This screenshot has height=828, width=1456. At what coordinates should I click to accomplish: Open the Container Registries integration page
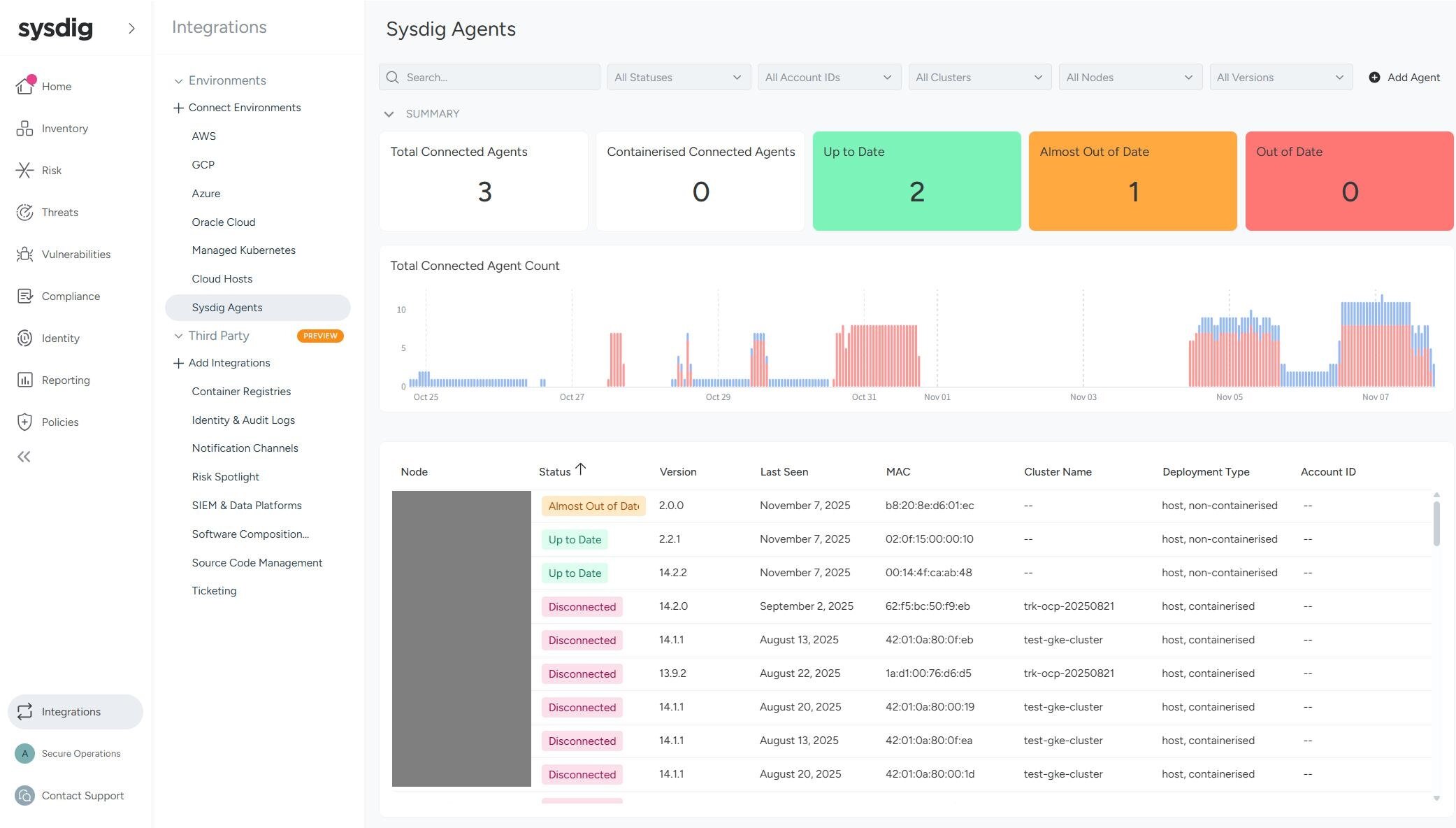point(240,392)
